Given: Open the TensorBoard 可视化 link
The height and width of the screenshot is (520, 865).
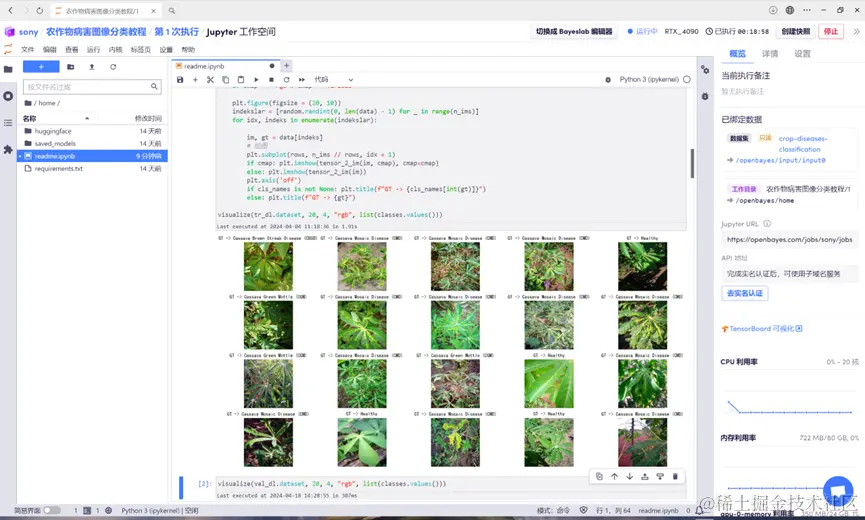Looking at the screenshot, I should point(762,329).
